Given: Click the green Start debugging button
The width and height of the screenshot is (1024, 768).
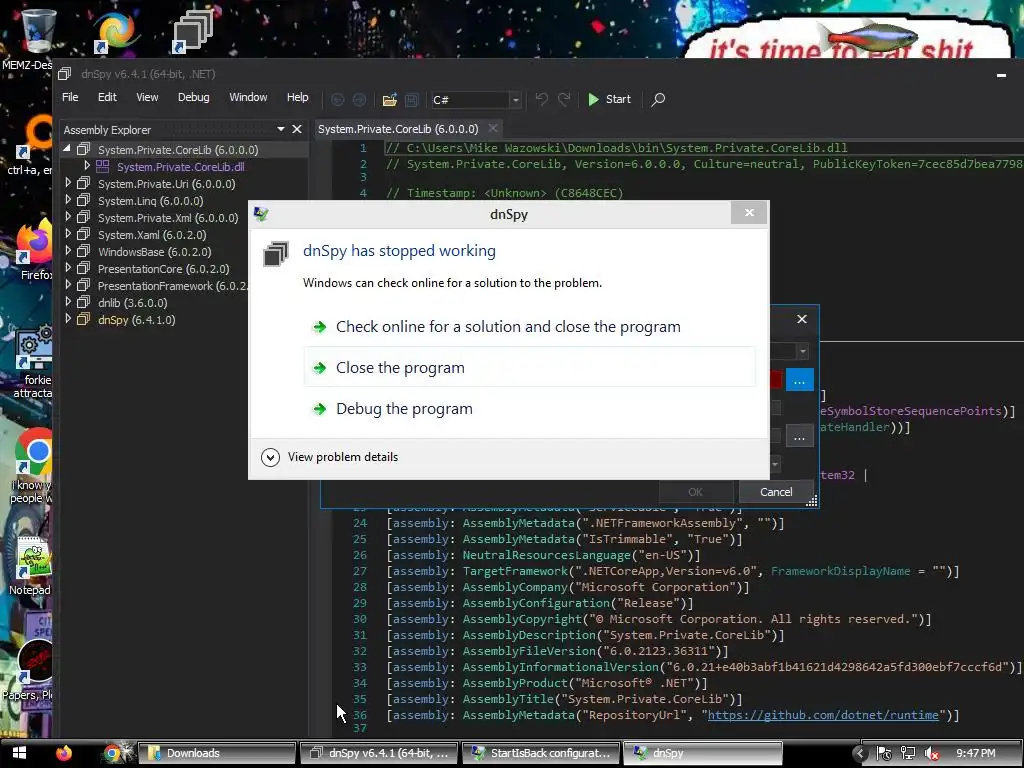Looking at the screenshot, I should click(609, 99).
